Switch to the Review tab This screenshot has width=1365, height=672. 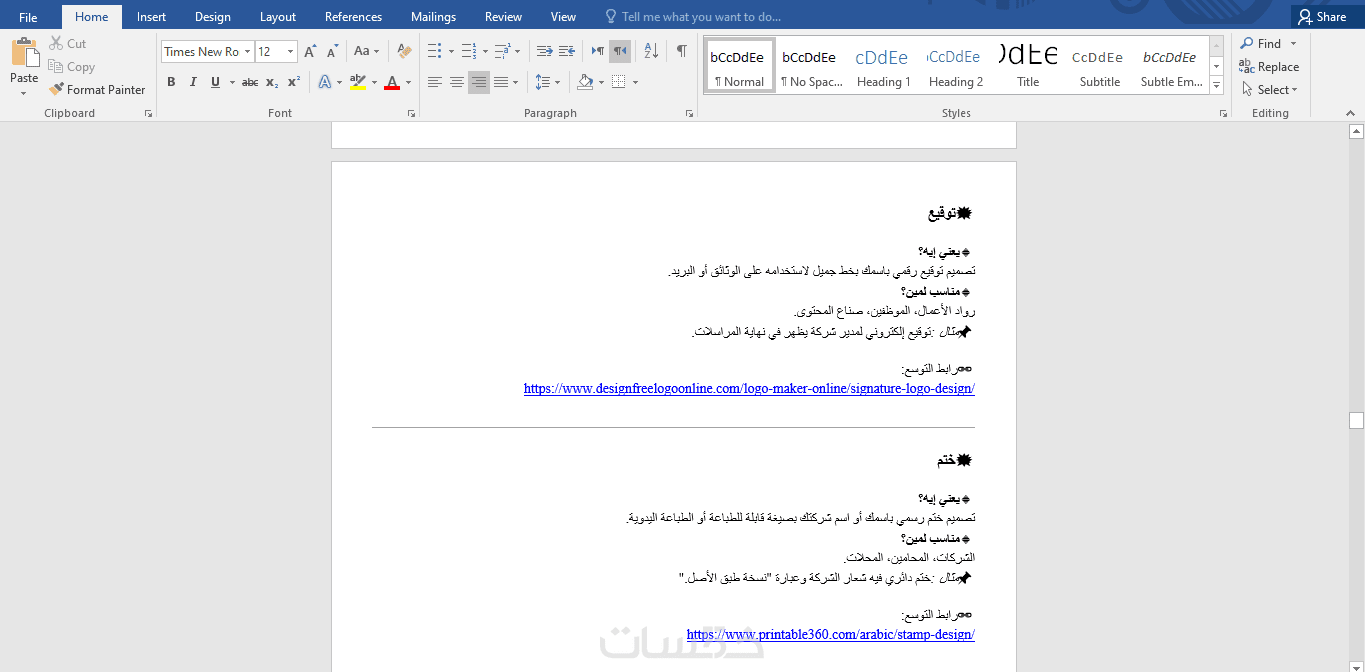[x=503, y=16]
